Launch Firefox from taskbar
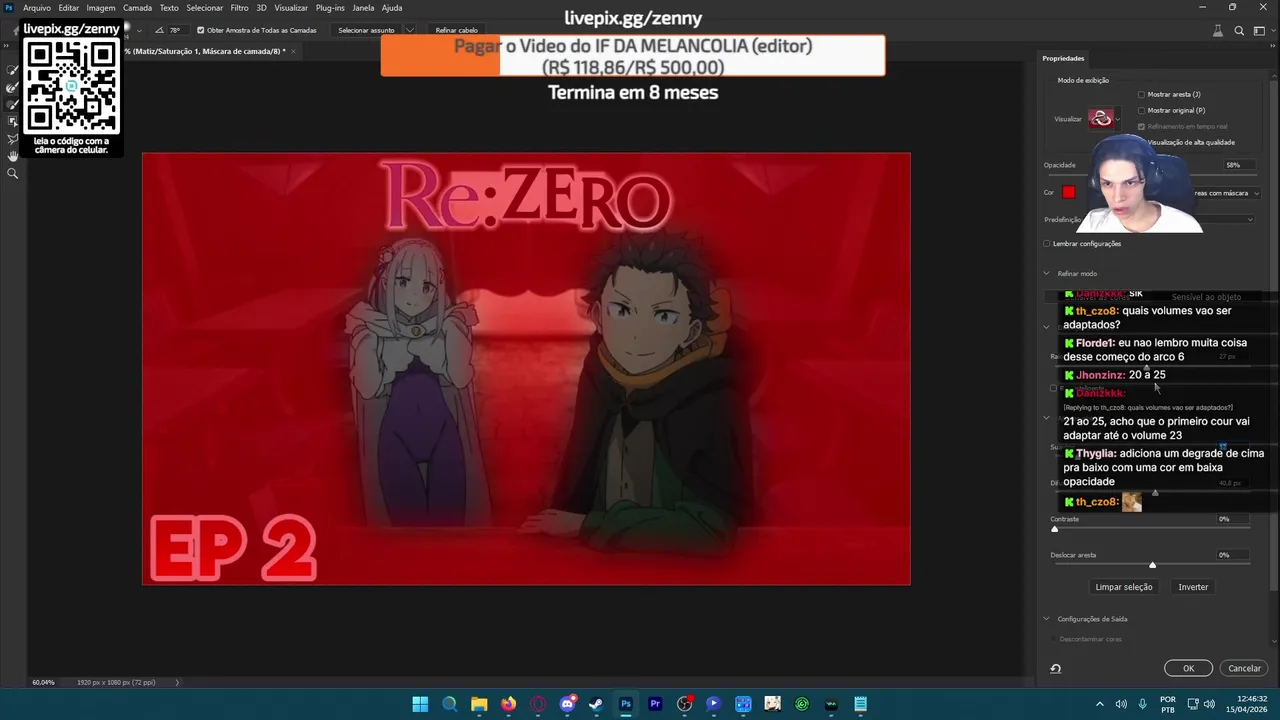 [508, 704]
